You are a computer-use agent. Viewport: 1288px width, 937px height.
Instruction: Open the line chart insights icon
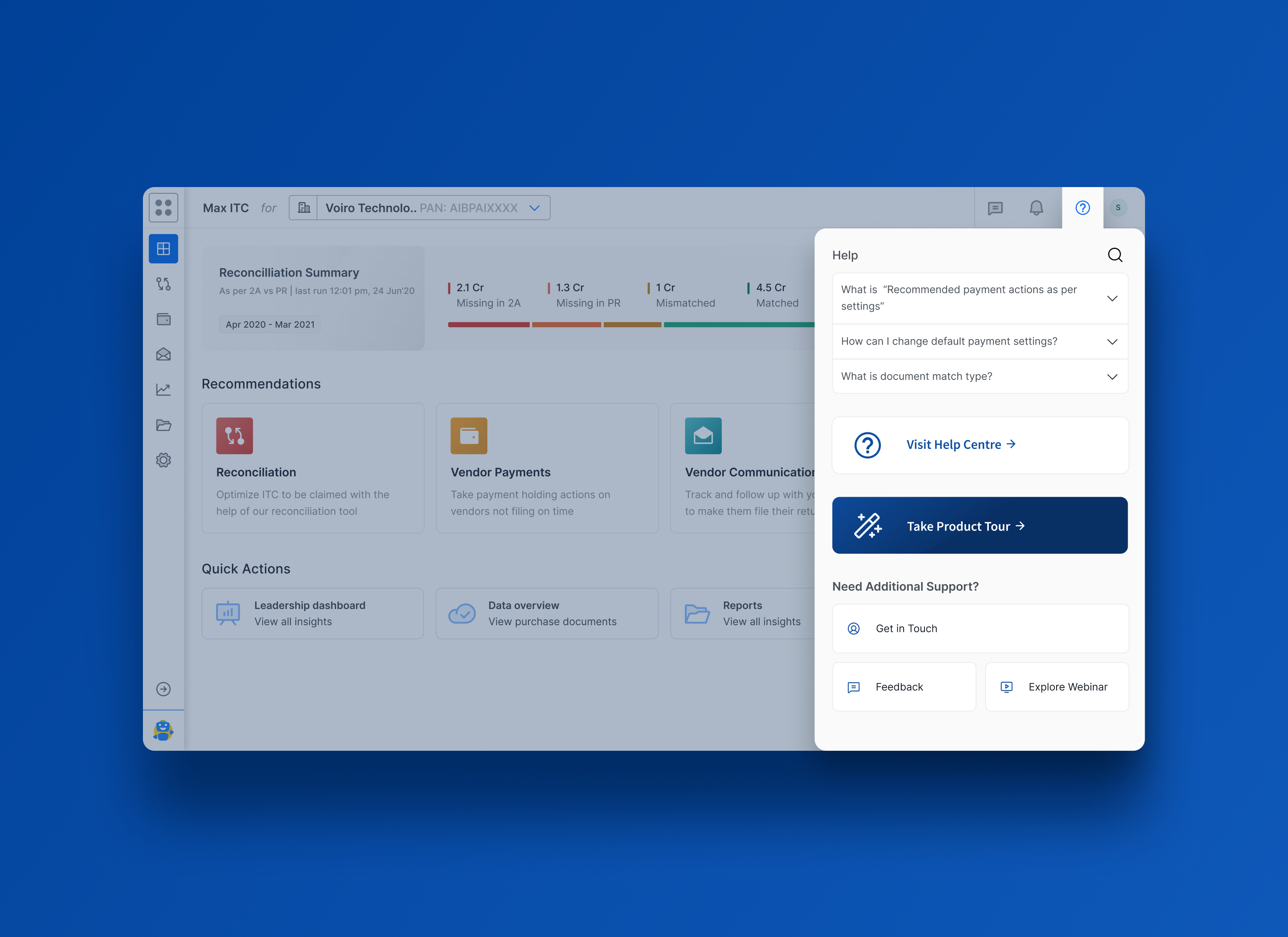tap(163, 390)
